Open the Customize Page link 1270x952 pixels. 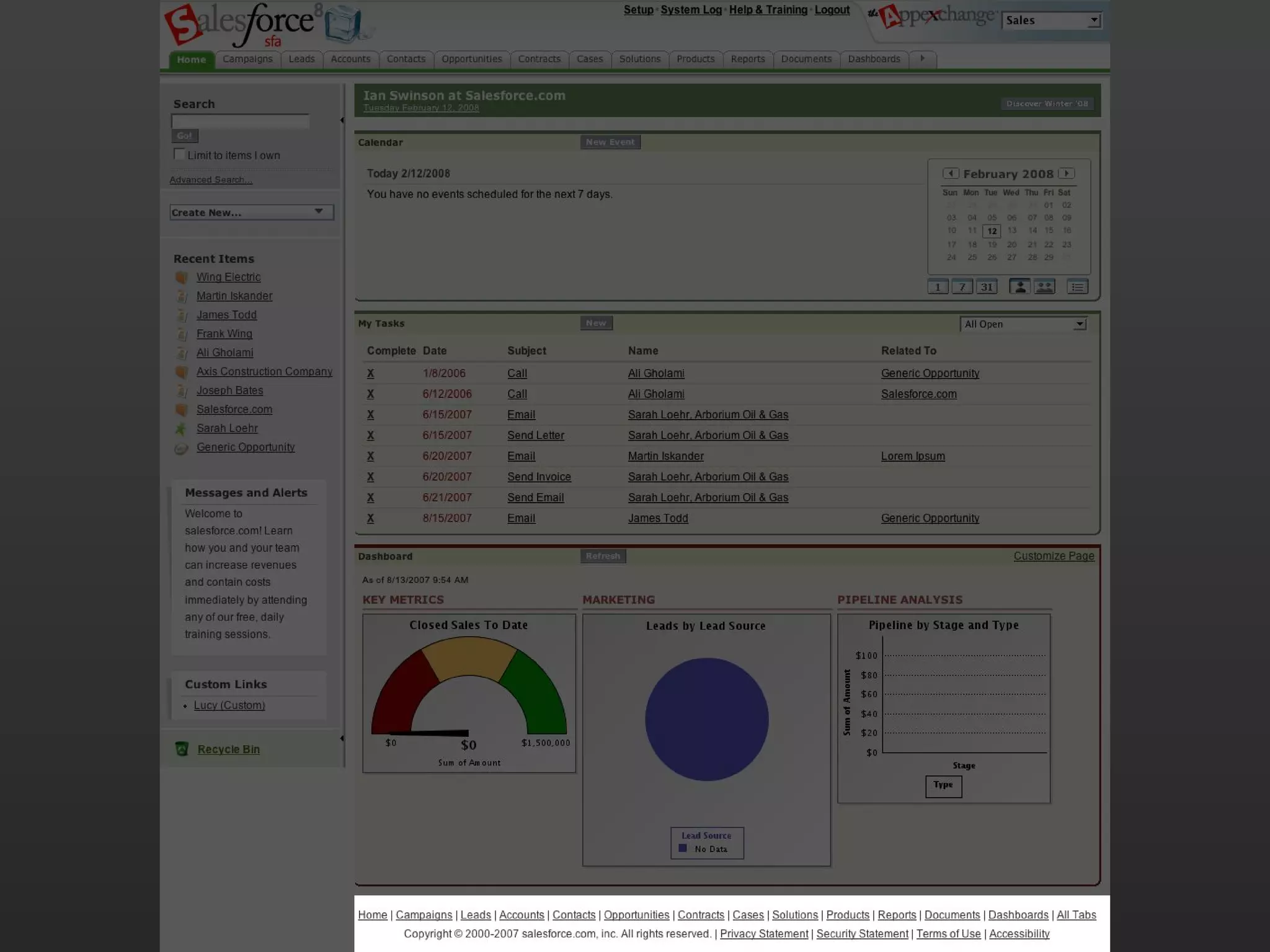point(1054,556)
